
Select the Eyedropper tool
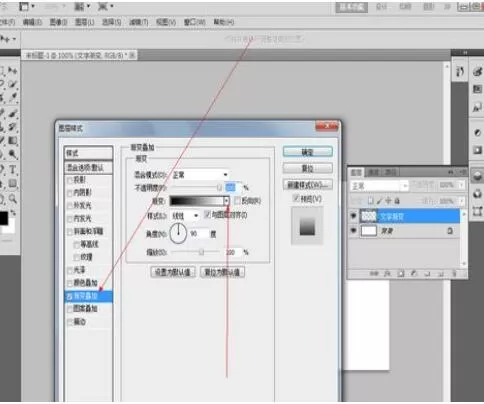[x=12, y=98]
